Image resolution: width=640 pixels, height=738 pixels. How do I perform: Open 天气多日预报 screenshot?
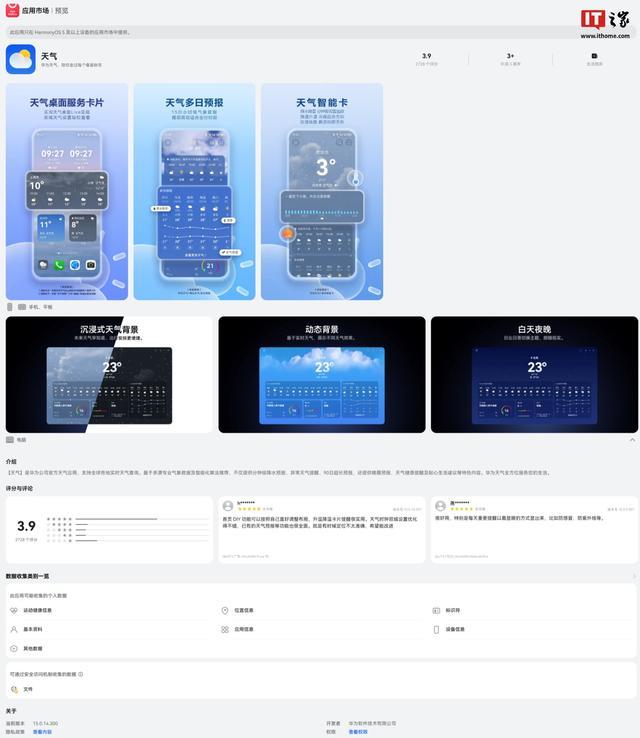coord(194,192)
